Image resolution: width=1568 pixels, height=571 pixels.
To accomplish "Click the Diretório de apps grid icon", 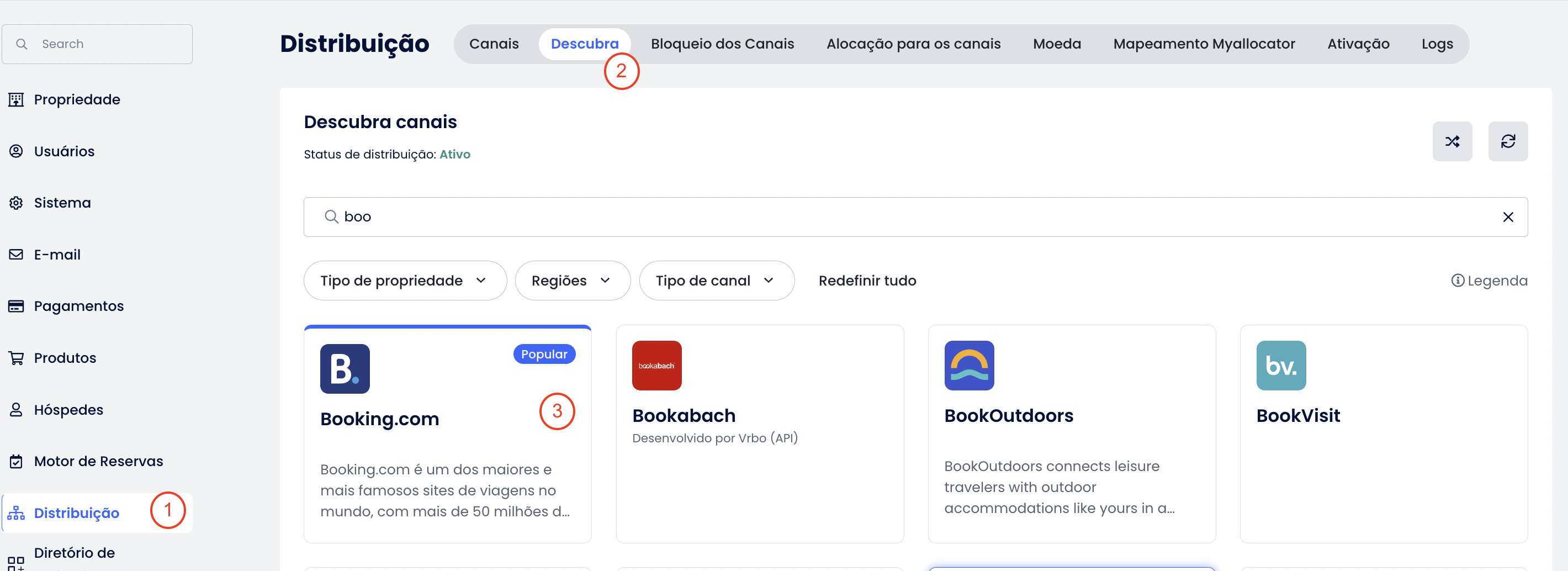I will pos(16,564).
